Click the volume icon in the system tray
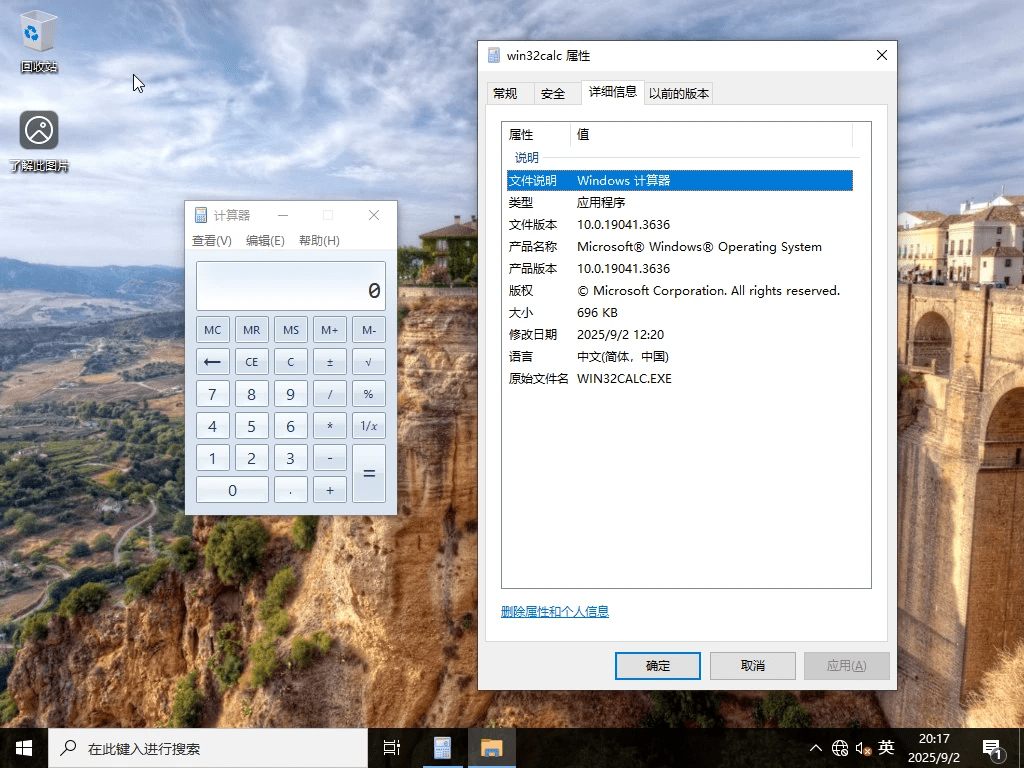 pos(862,747)
